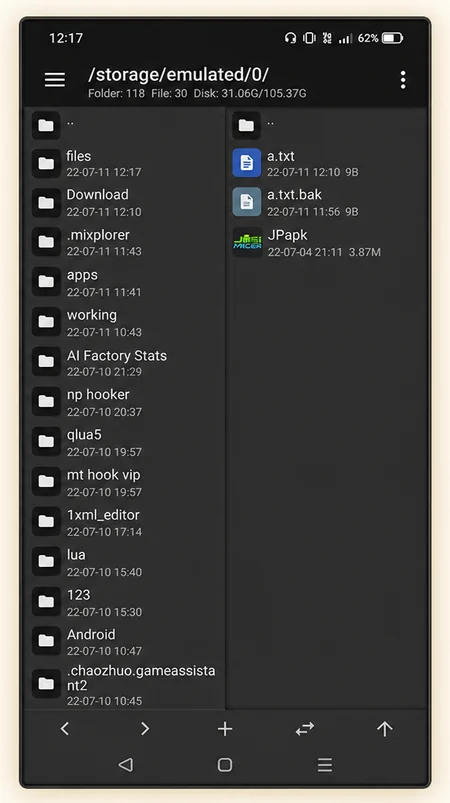
Task: Tap the Android back triangle button
Action: [x=125, y=765]
